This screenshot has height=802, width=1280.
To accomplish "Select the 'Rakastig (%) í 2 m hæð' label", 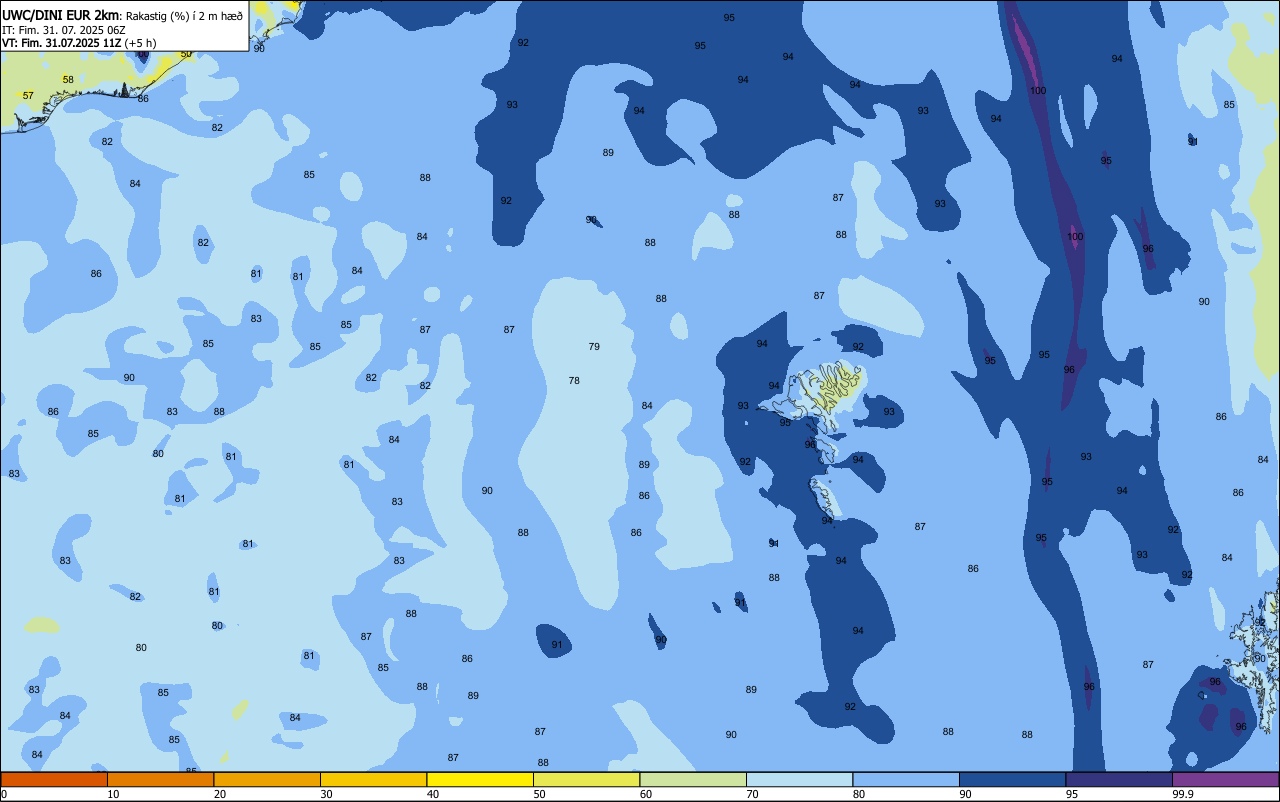I will tap(184, 15).
